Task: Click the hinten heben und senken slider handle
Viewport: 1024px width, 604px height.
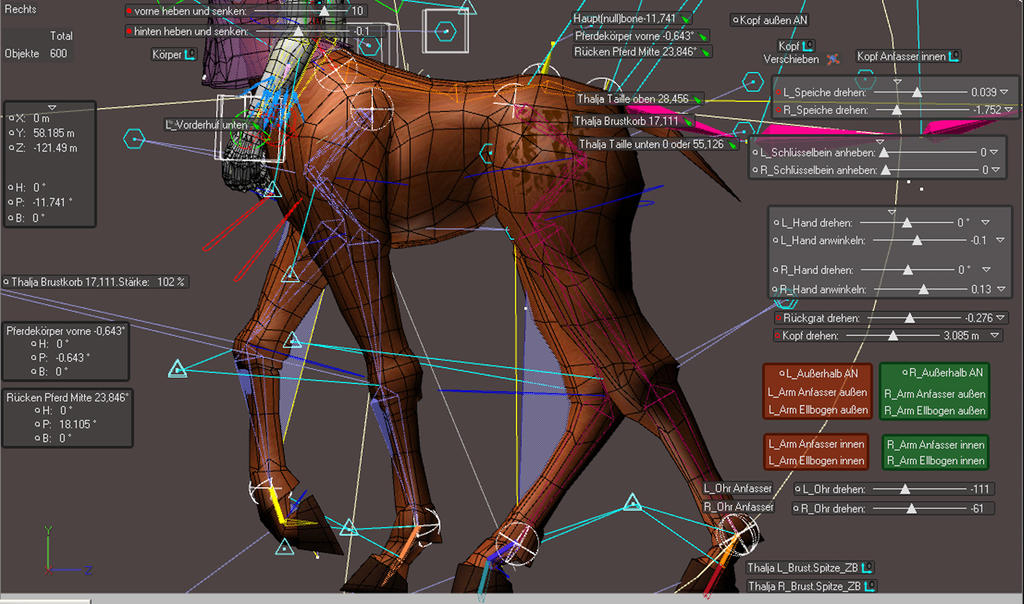Action: (x=298, y=31)
